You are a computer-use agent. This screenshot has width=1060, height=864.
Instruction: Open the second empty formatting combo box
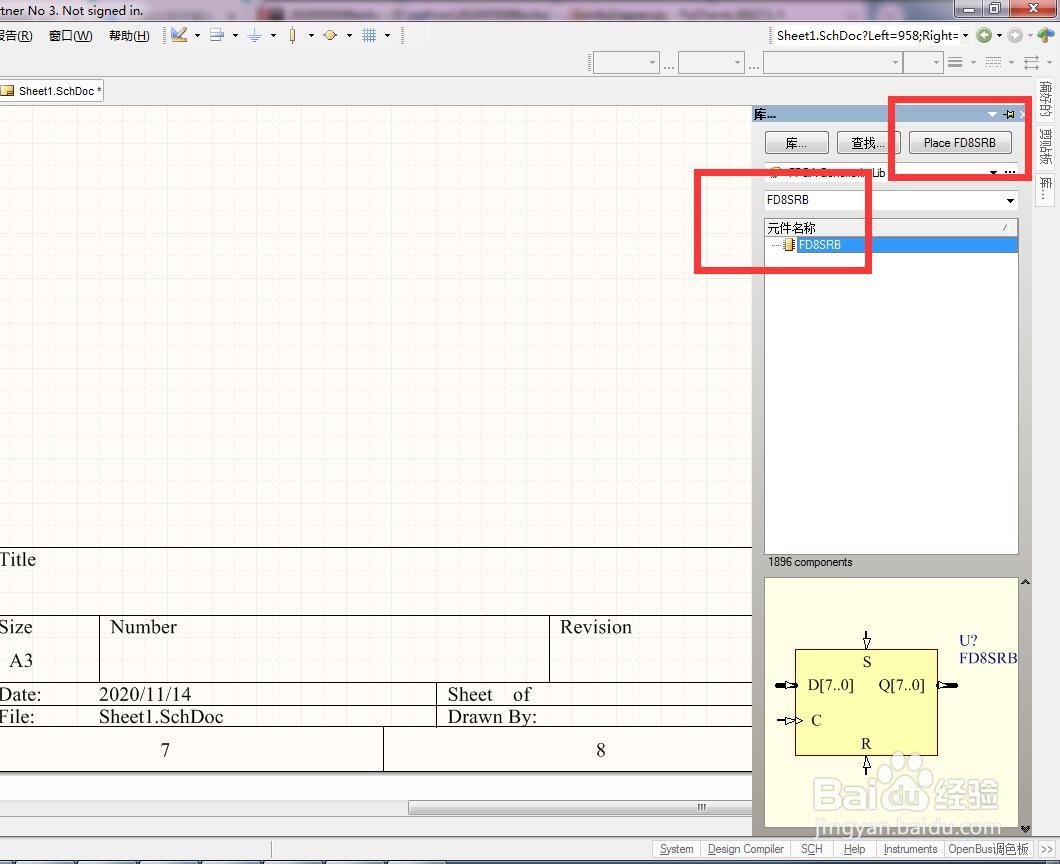(711, 62)
